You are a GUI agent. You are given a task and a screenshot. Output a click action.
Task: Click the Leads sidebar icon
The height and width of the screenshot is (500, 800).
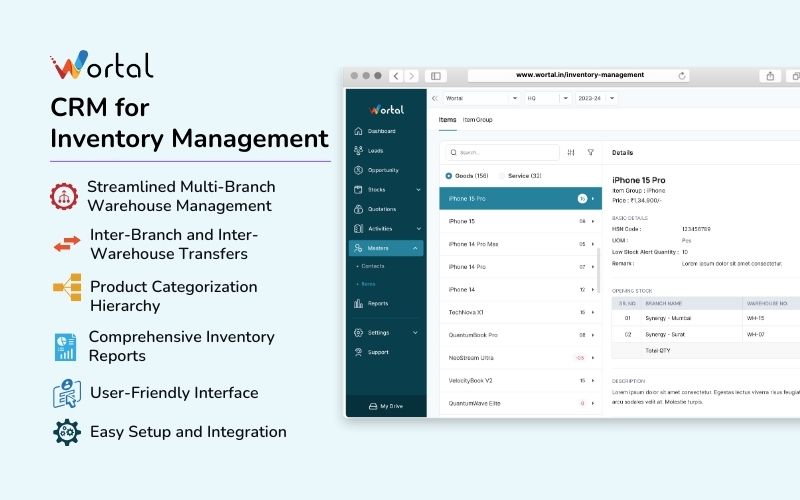tap(359, 151)
